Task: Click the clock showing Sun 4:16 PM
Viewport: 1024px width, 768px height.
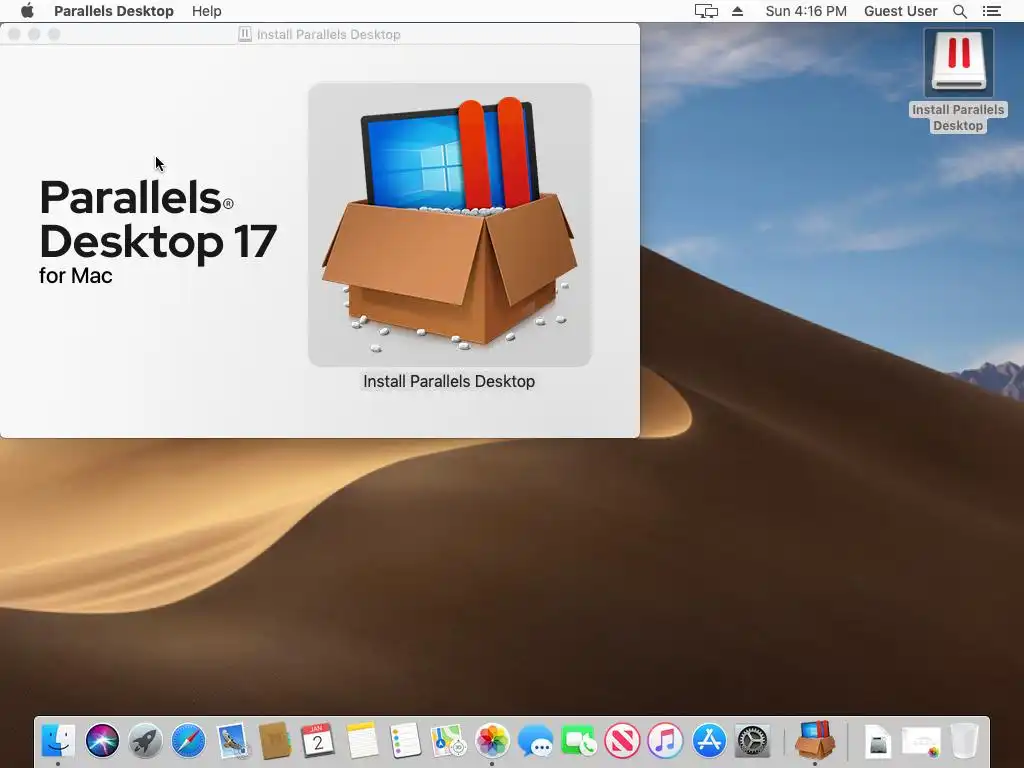Action: [x=806, y=11]
